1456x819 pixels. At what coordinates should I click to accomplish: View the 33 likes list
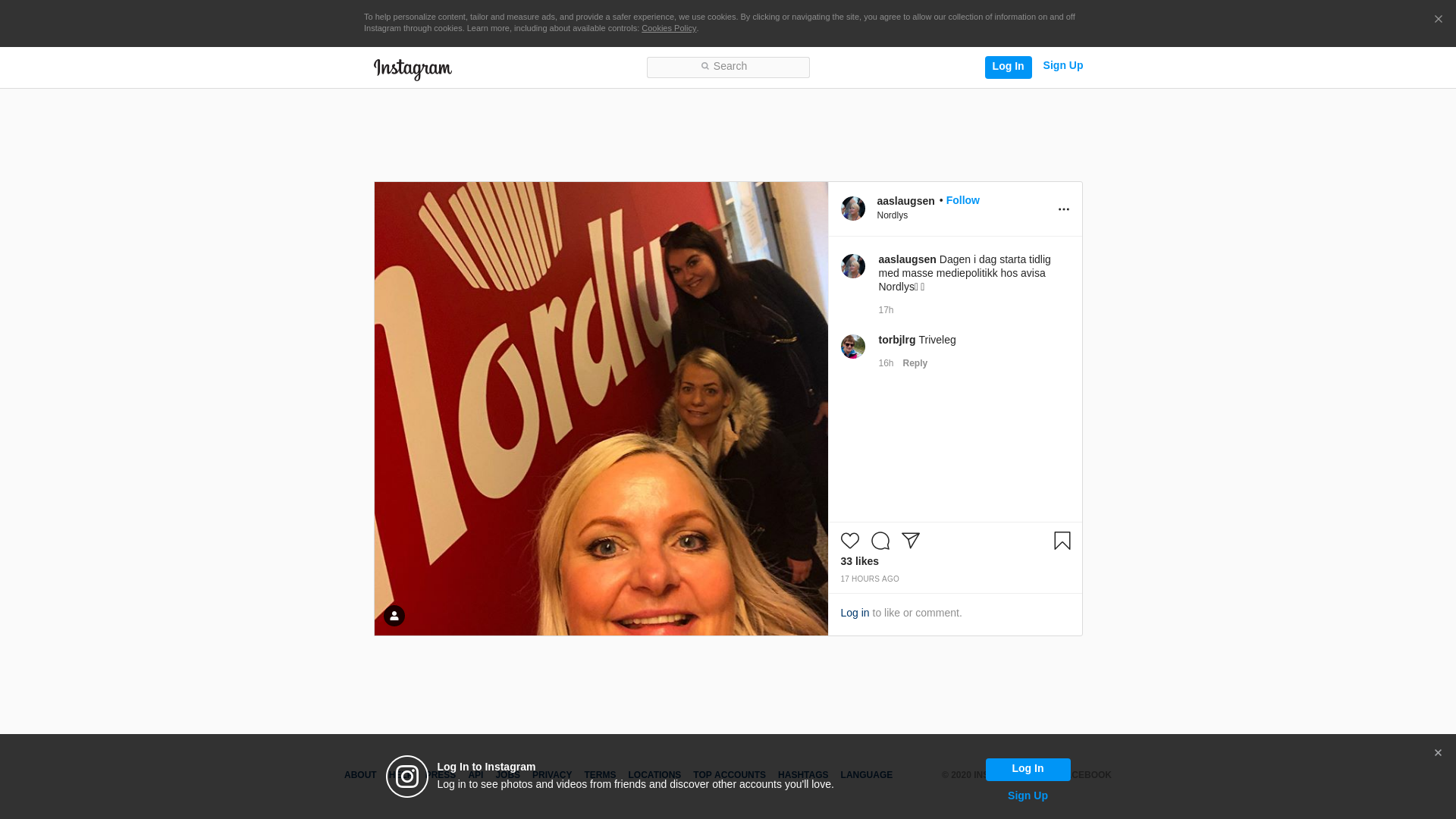coord(859,561)
